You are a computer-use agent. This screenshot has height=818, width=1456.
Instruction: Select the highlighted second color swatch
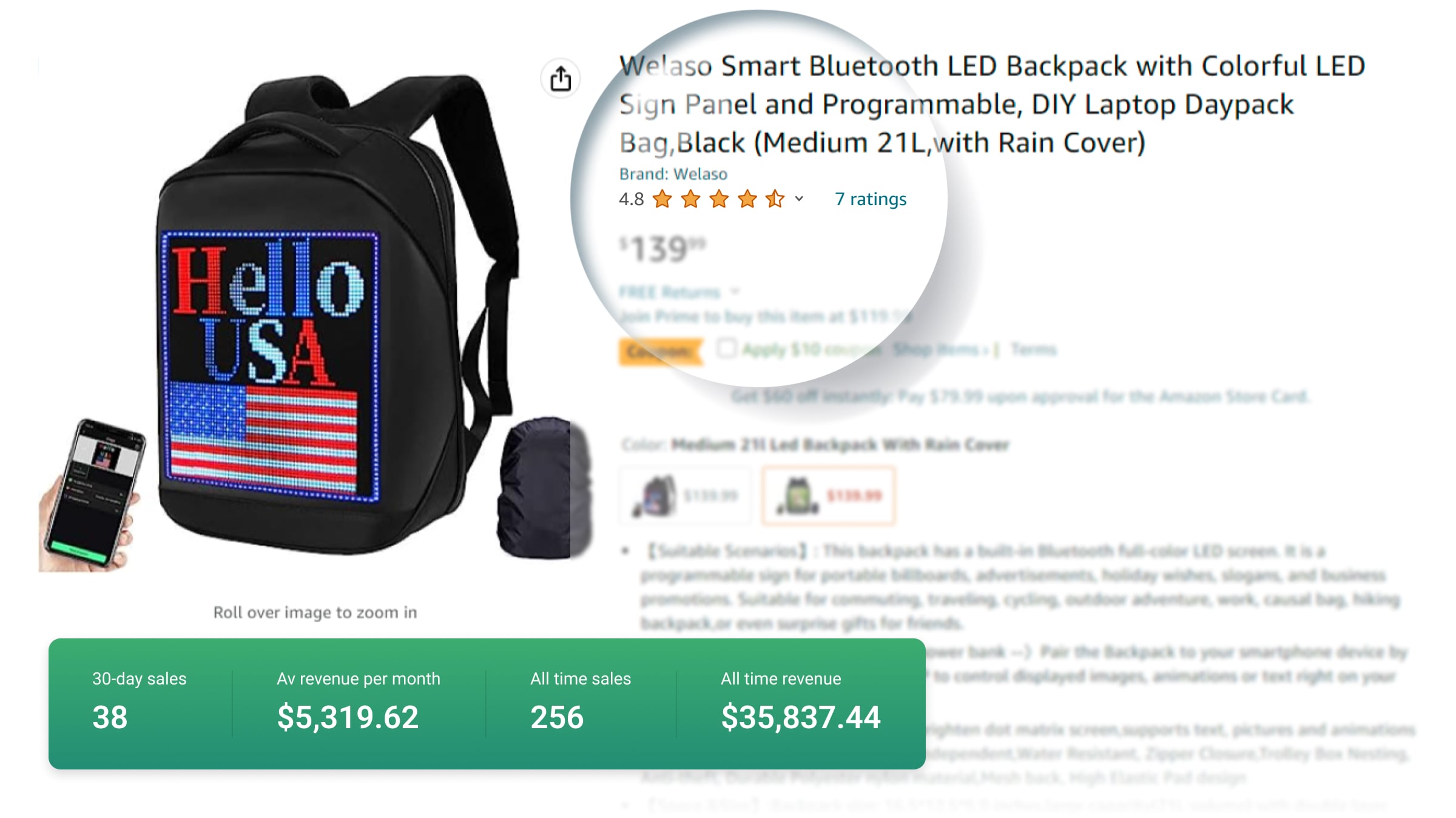828,496
